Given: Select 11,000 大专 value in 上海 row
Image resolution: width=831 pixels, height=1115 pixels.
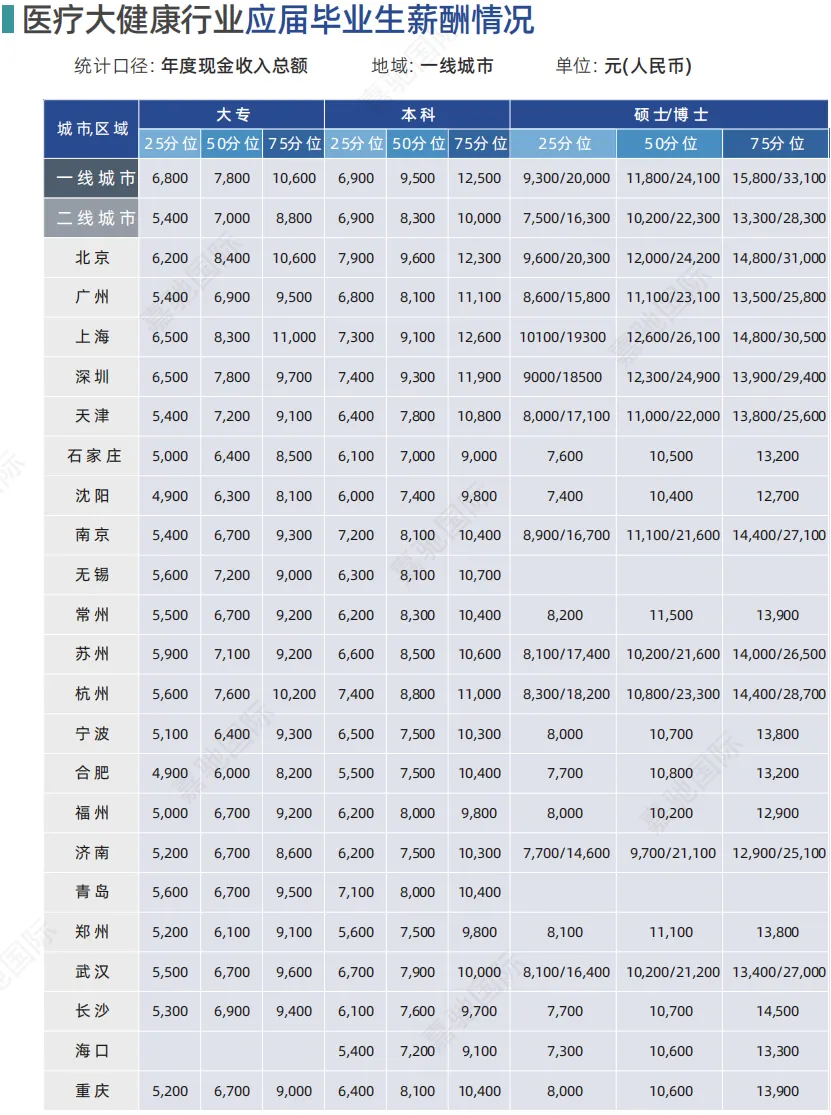Looking at the screenshot, I should click(294, 337).
